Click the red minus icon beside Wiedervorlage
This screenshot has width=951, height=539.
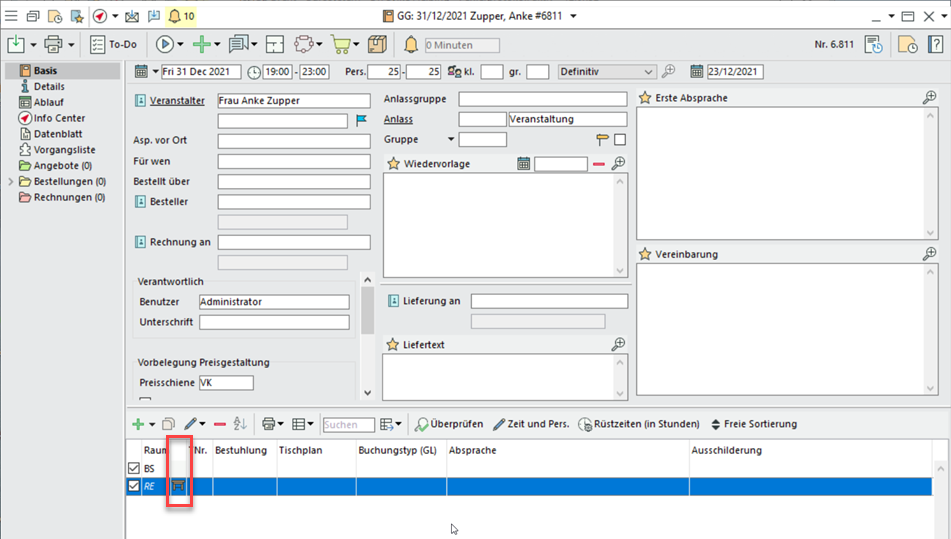click(x=599, y=164)
